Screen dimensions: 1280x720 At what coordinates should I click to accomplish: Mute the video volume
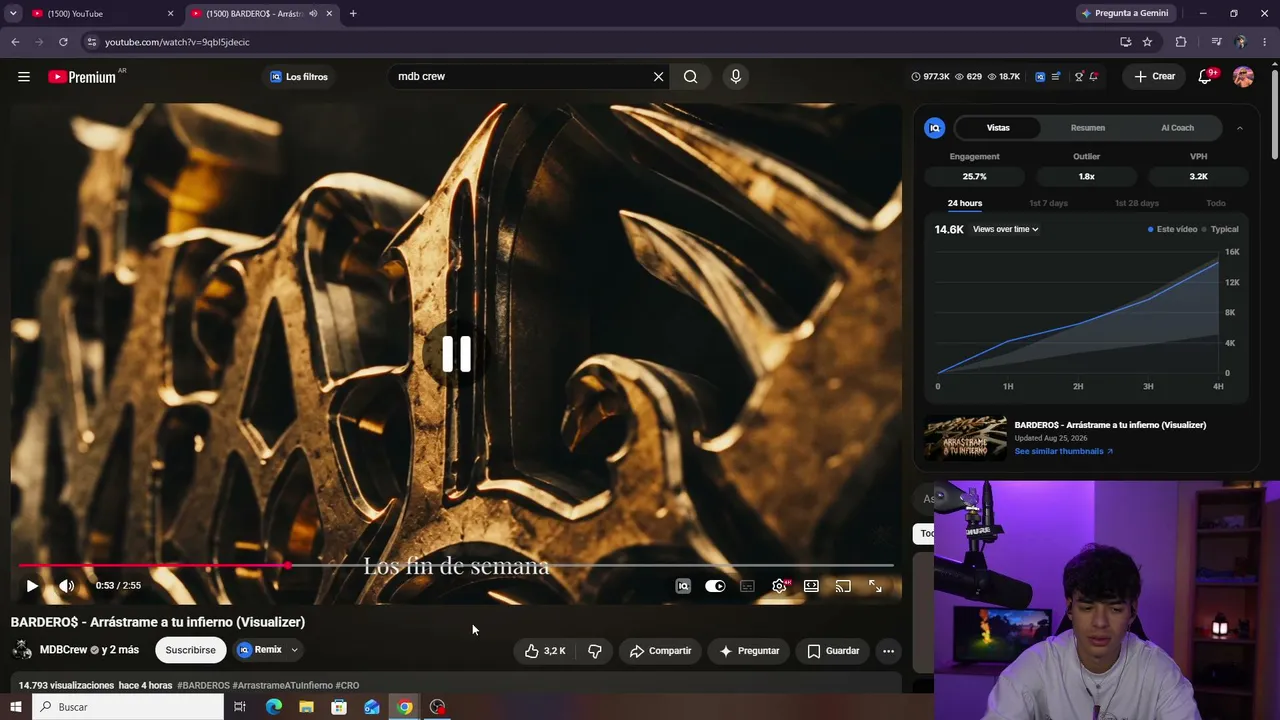[x=66, y=586]
